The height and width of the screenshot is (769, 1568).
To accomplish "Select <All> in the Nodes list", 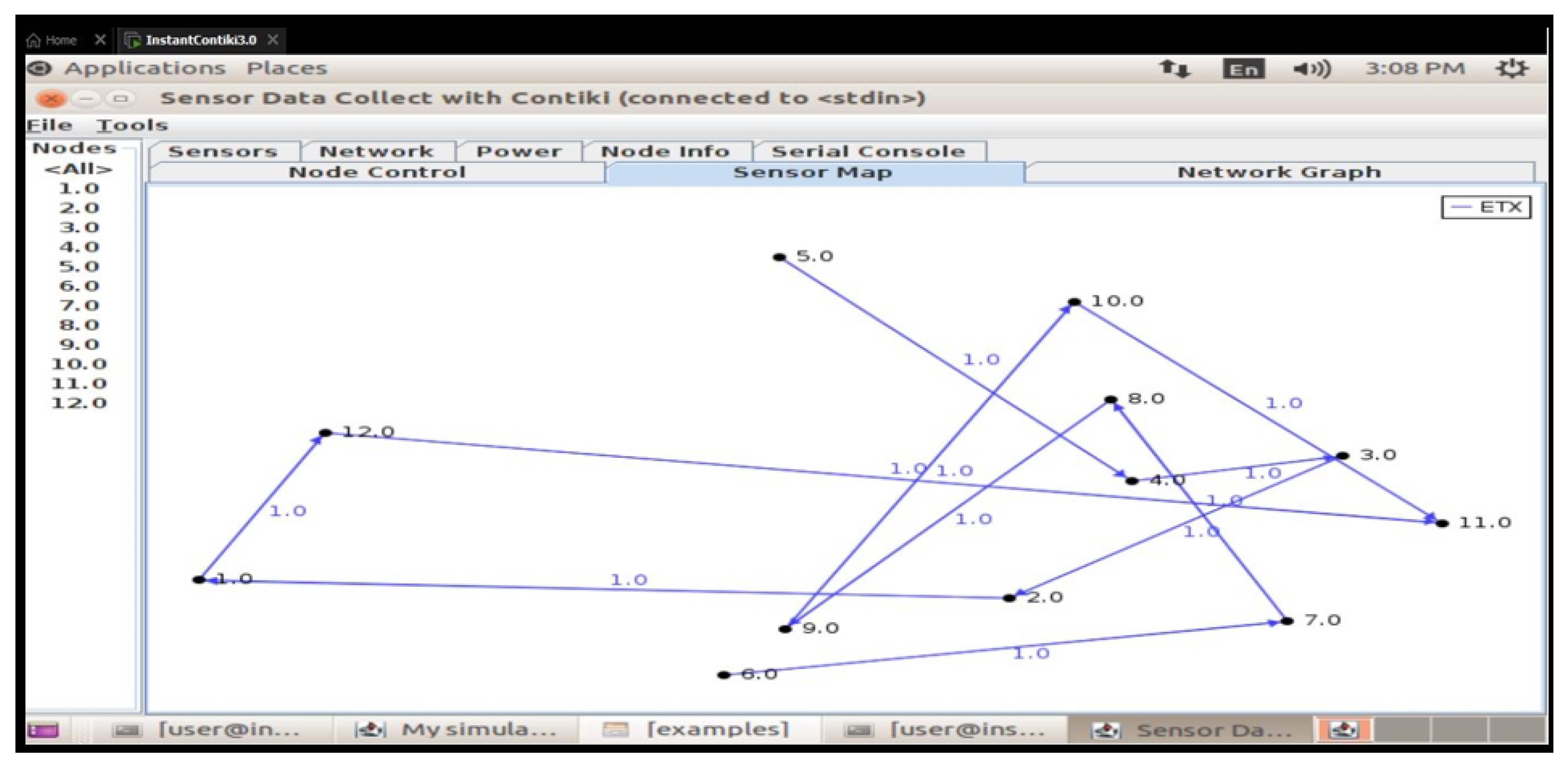I will (78, 169).
